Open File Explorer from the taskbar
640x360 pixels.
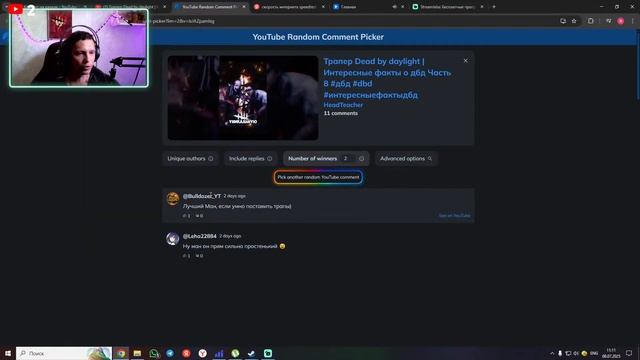[x=137, y=353]
